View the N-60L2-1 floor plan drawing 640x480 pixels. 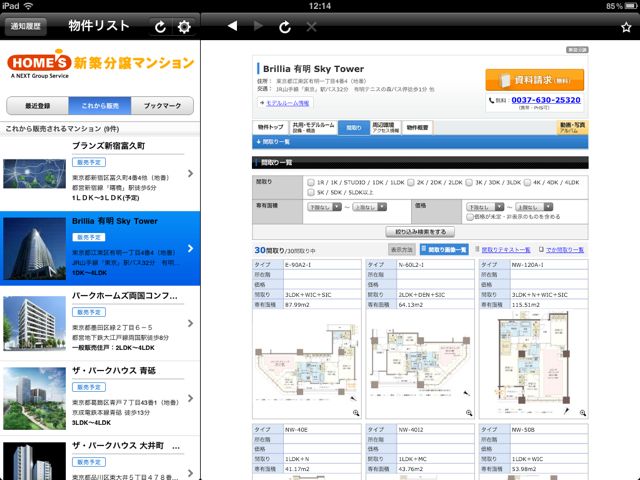[x=420, y=363]
